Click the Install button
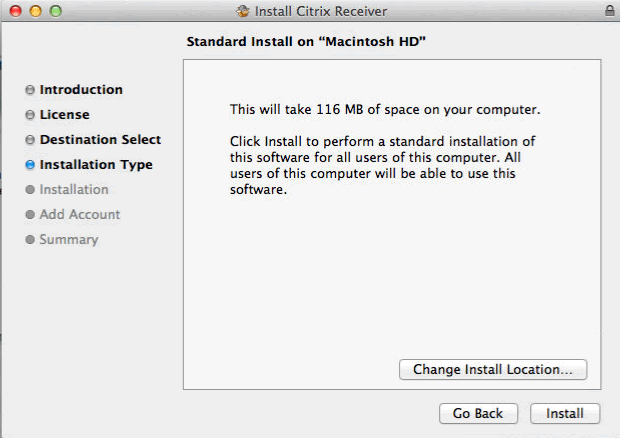 coord(565,413)
